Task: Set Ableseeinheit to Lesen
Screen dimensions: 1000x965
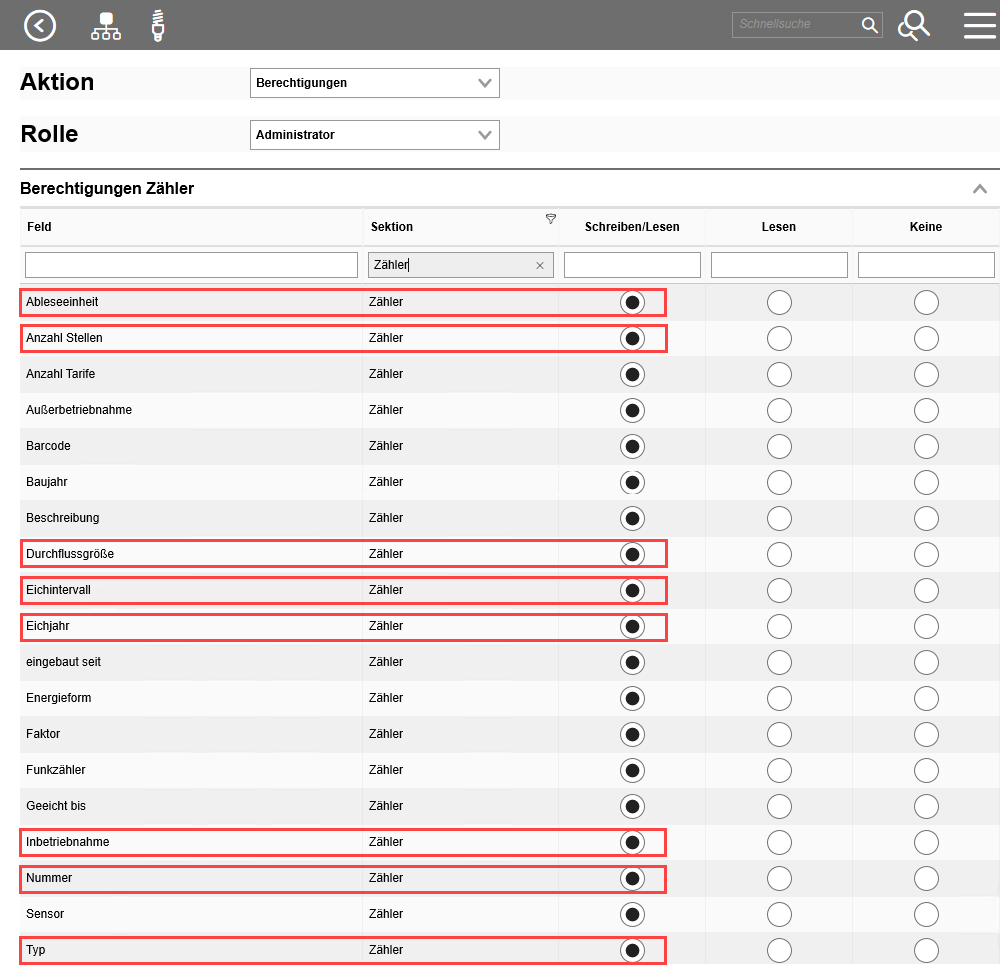Action: pyautogui.click(x=779, y=302)
